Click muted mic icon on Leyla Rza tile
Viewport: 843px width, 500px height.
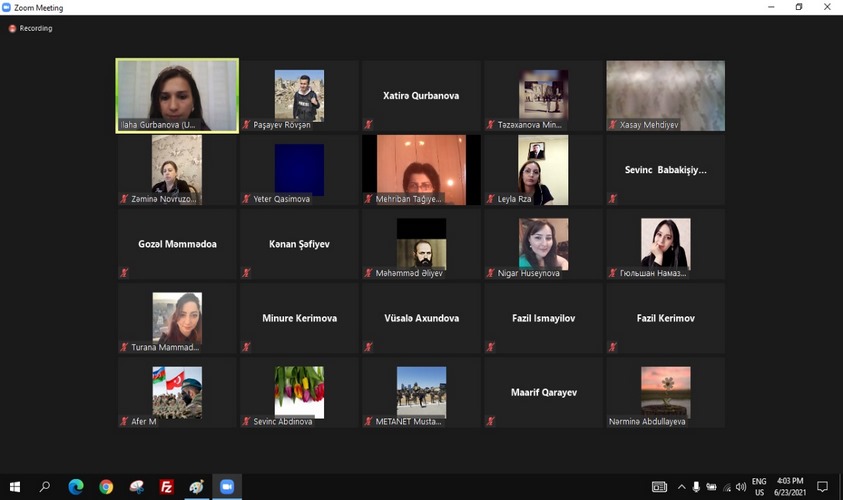[491, 199]
